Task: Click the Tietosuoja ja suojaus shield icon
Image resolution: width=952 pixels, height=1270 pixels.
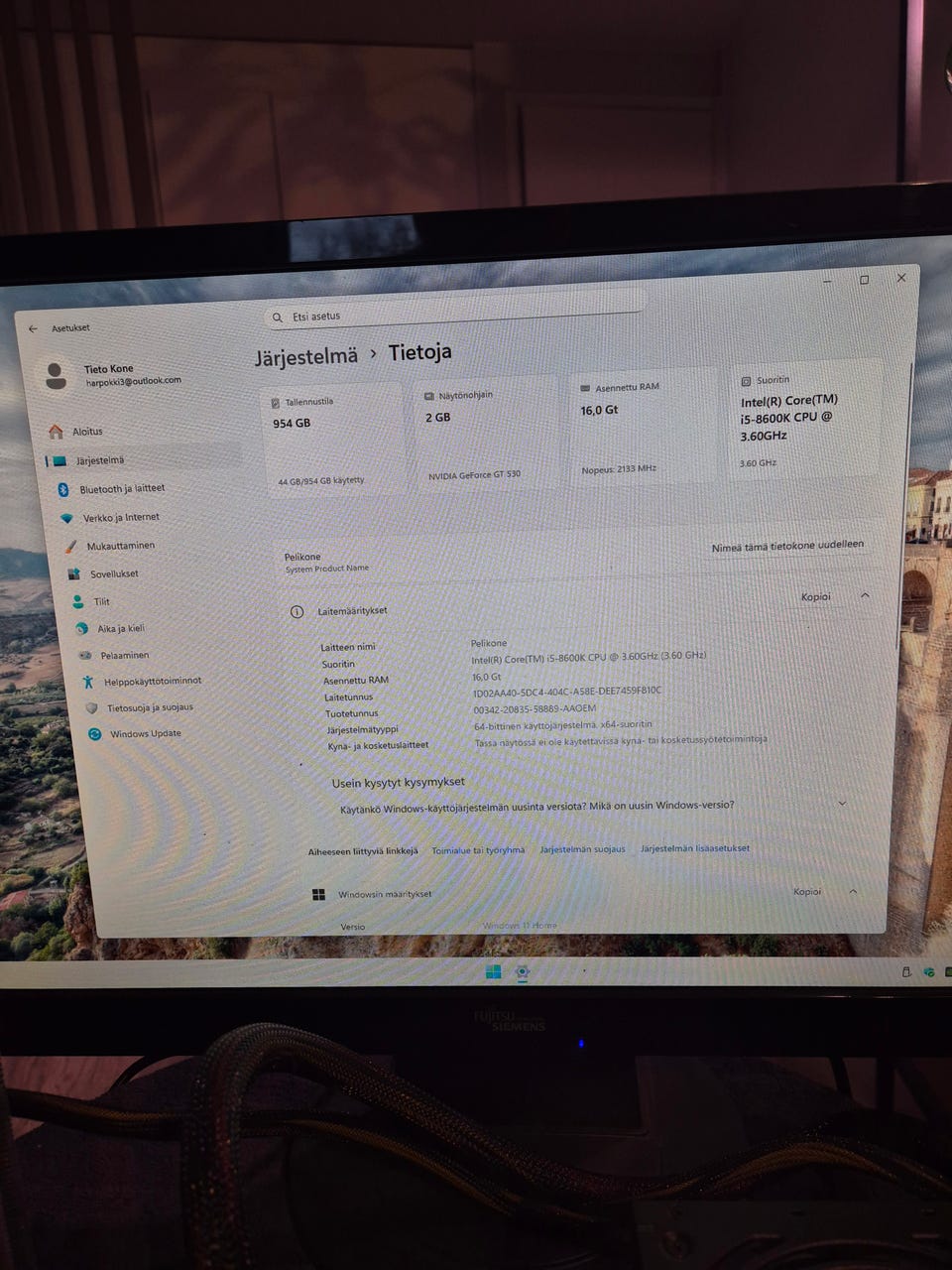Action: pos(91,708)
